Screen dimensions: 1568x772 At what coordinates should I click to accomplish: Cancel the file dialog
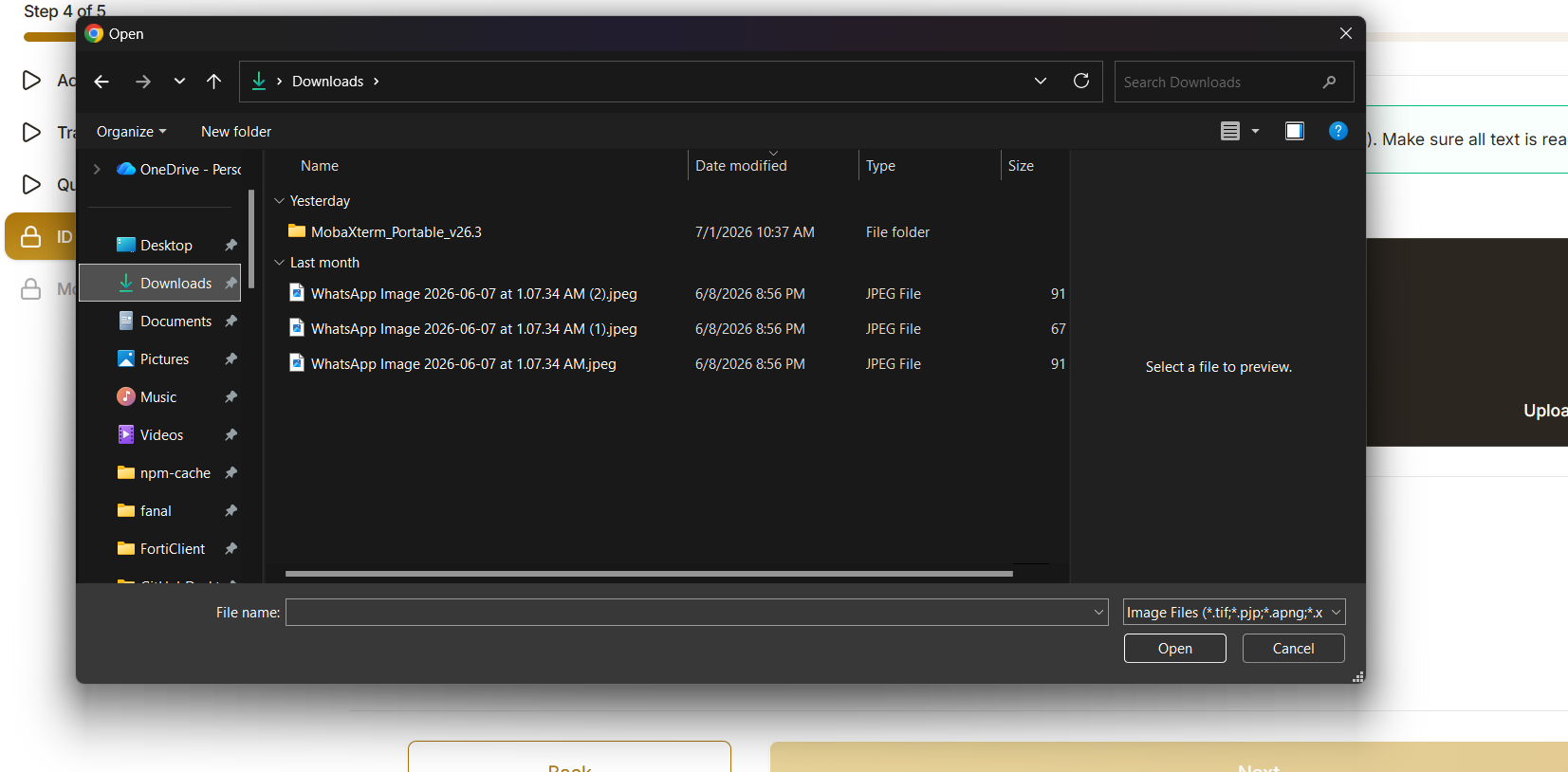(1294, 649)
